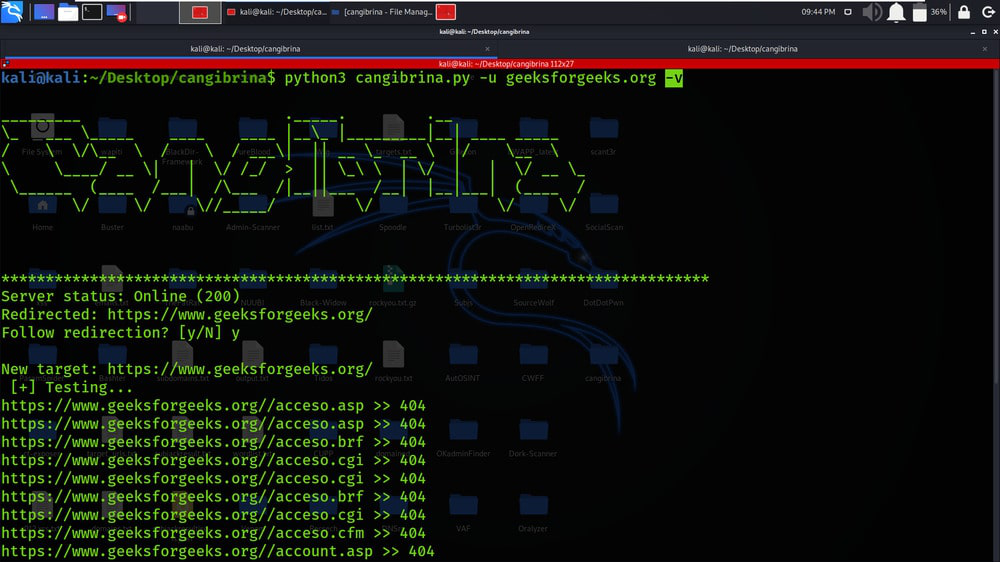Viewport: 1000px width, 562px height.
Task: Close the terminal window
Action: tap(995, 31)
